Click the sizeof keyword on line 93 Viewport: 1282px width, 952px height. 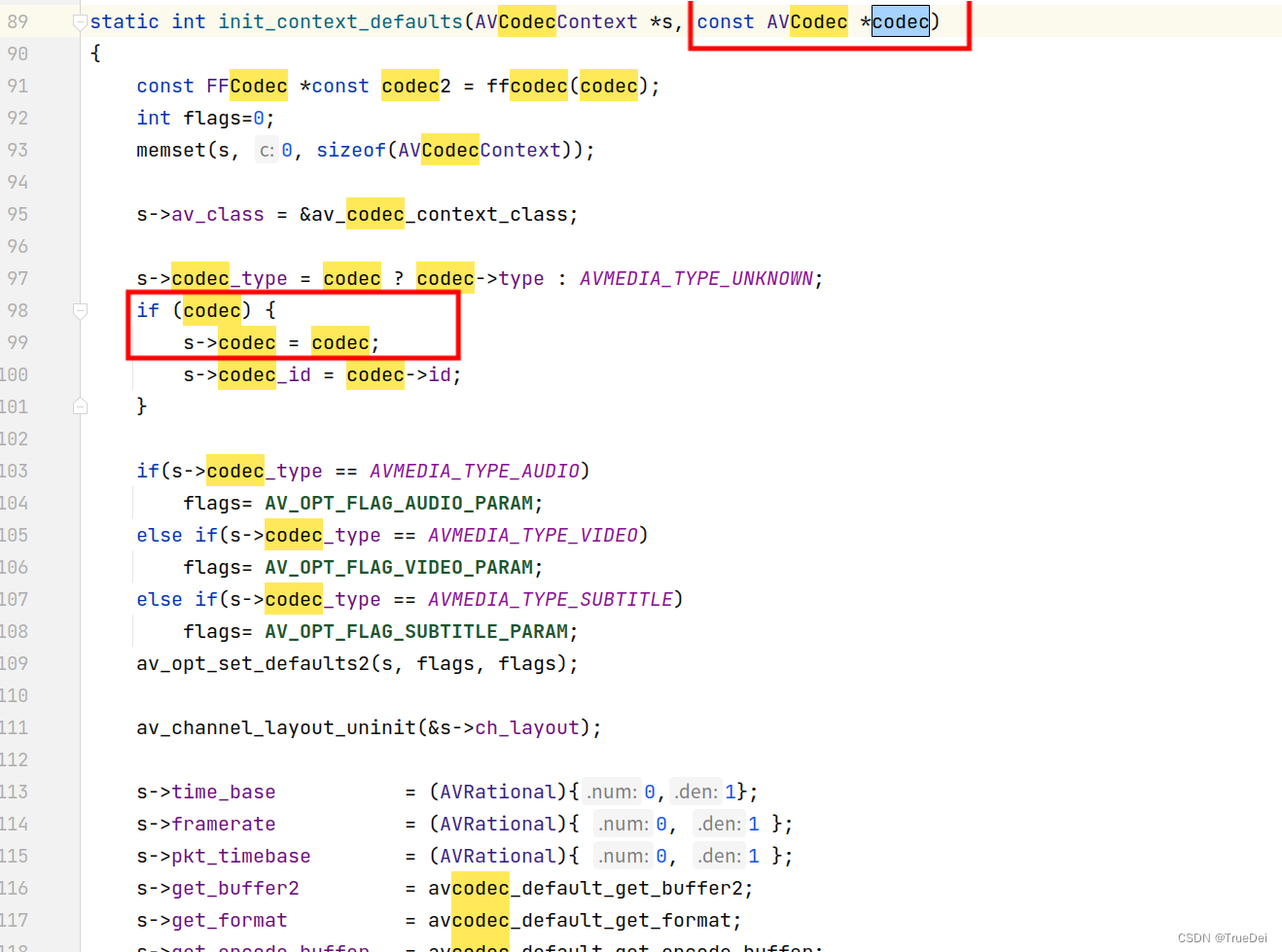(351, 150)
